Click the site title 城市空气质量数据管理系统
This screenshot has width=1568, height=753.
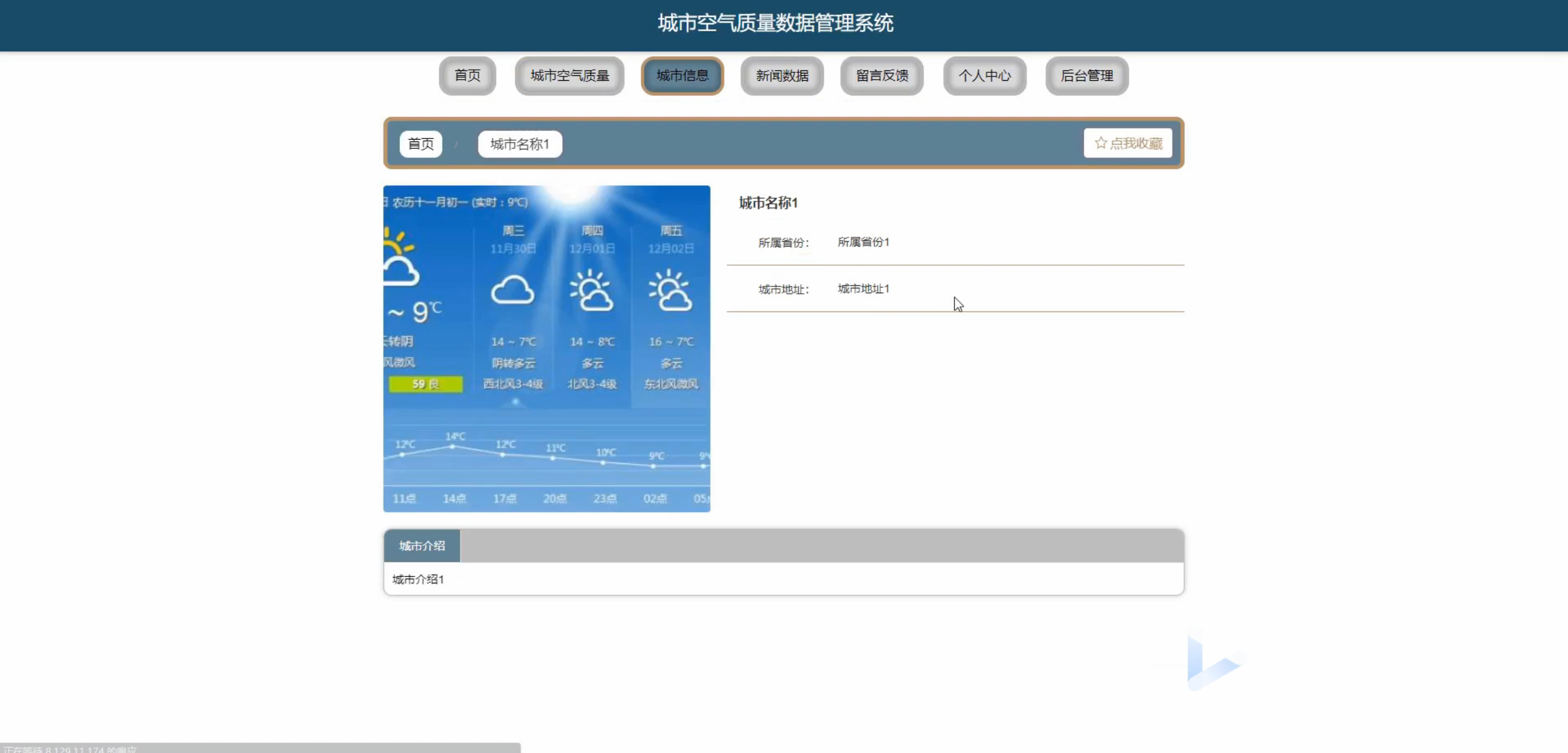point(775,23)
